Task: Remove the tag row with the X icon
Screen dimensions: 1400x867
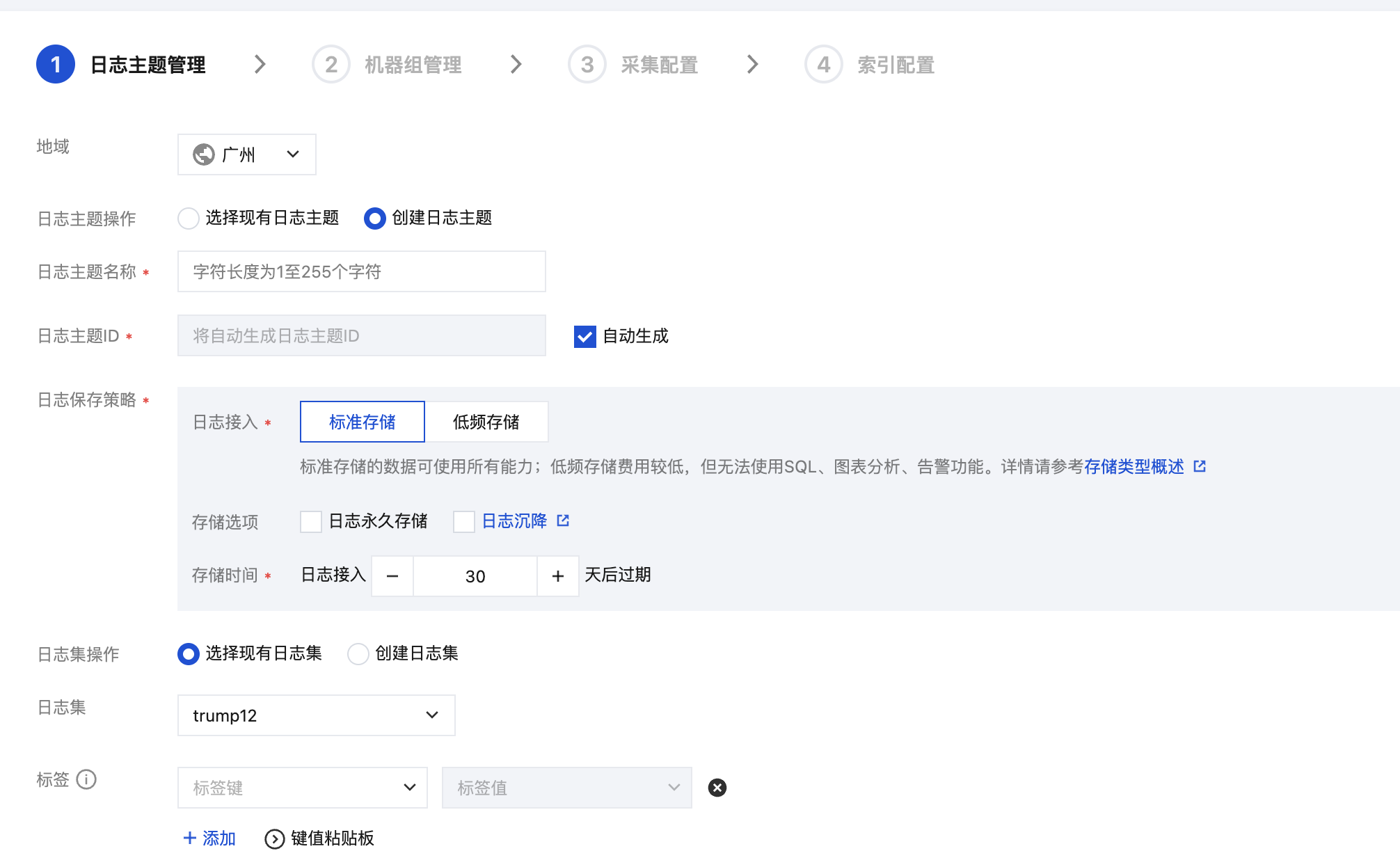Action: click(x=717, y=788)
